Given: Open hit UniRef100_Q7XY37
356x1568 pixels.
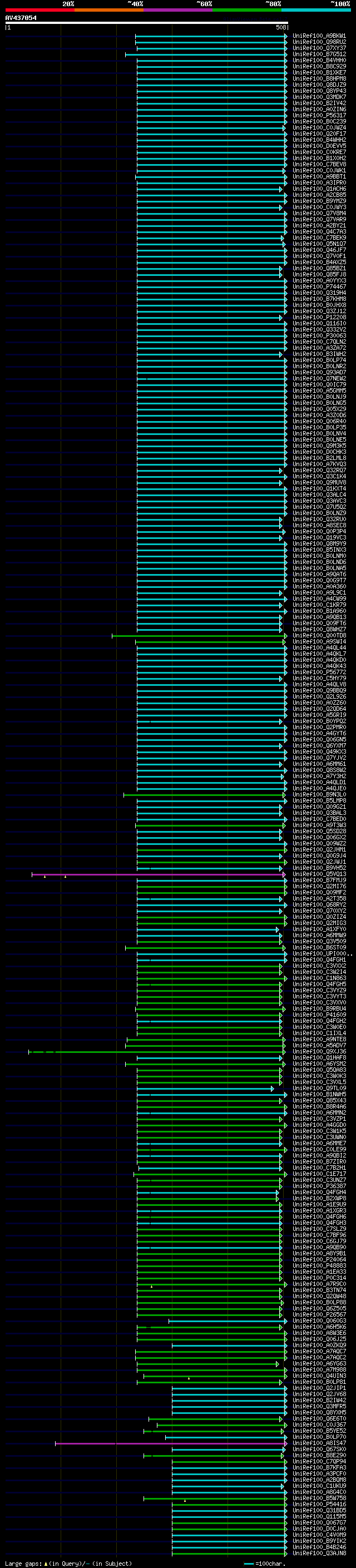Looking at the screenshot, I should 319,48.
